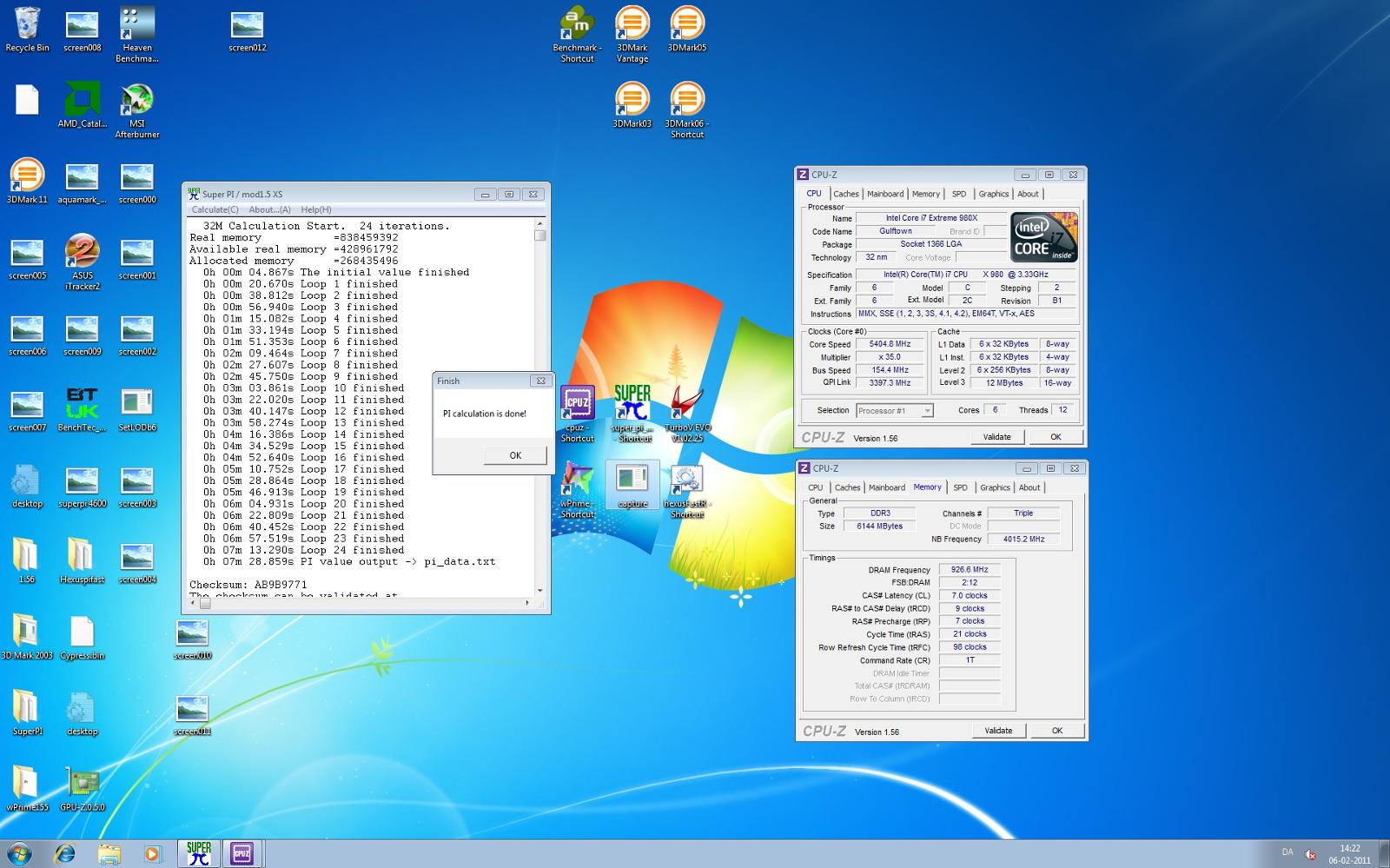The width and height of the screenshot is (1390, 868).
Task: Open the wPrime shortcut on desktop
Action: (577, 490)
